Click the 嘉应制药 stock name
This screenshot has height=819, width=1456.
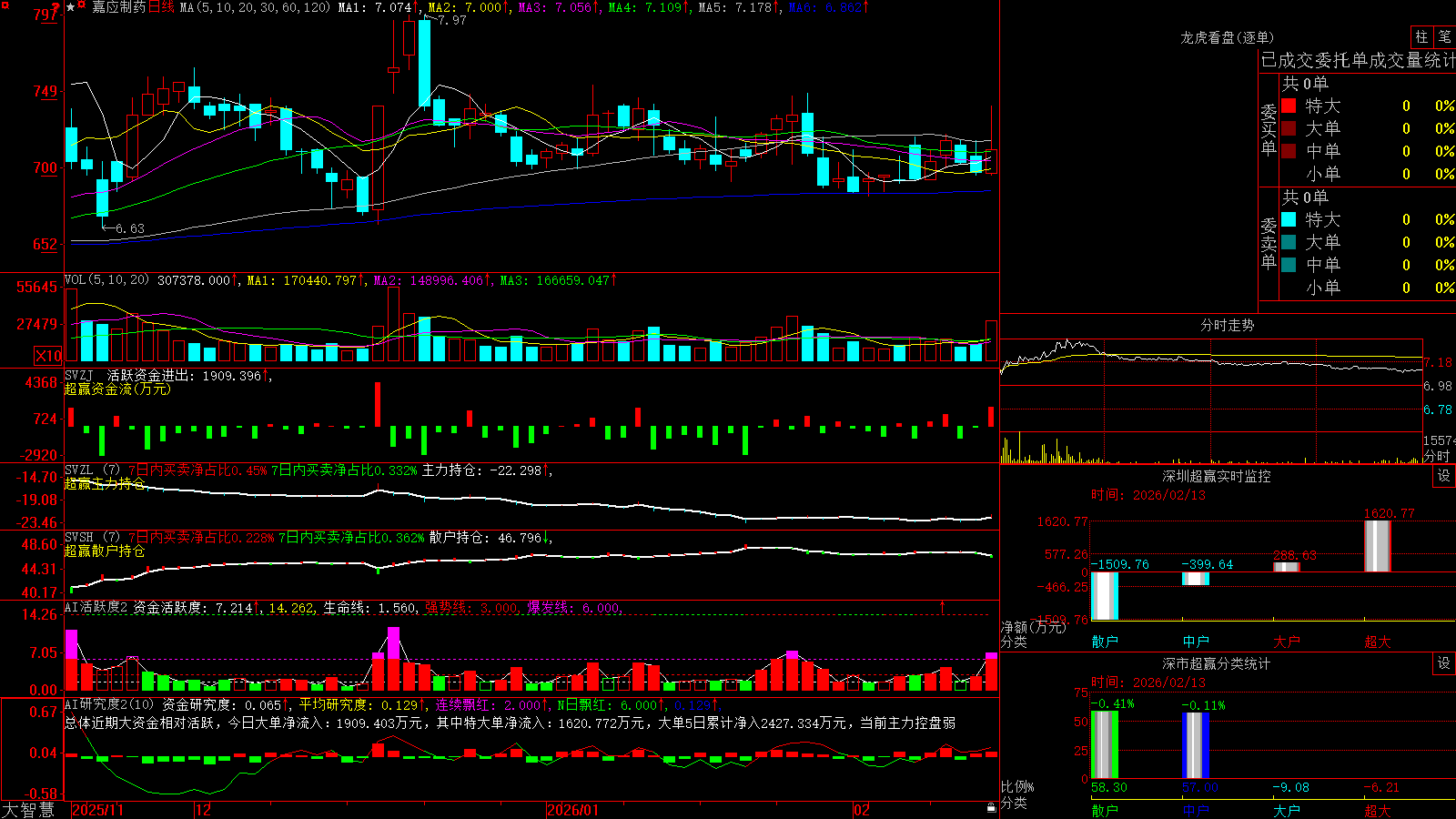(118, 7)
